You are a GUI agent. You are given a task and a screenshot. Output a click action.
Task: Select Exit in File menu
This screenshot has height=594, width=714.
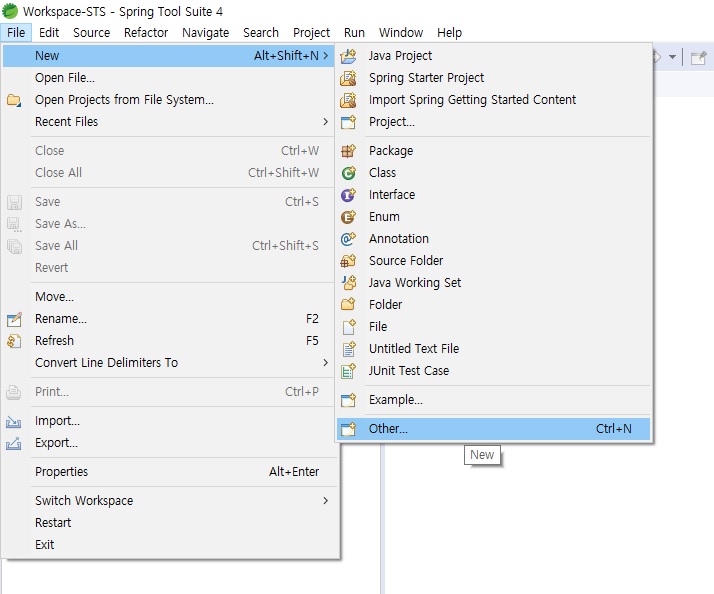(x=168, y=545)
